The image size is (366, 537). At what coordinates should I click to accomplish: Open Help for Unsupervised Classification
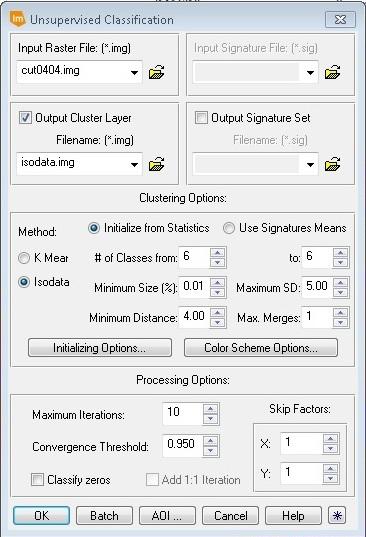[x=293, y=515]
